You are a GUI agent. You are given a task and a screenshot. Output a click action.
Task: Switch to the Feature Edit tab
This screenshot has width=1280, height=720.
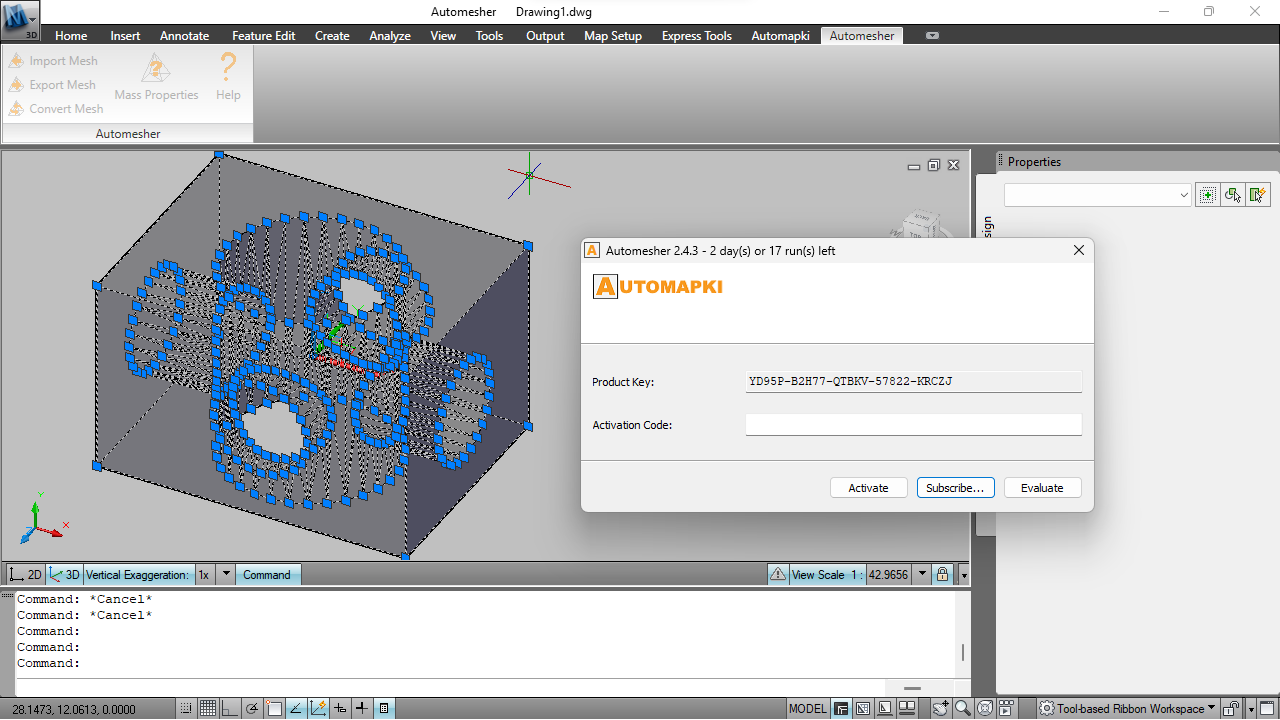[x=264, y=35]
